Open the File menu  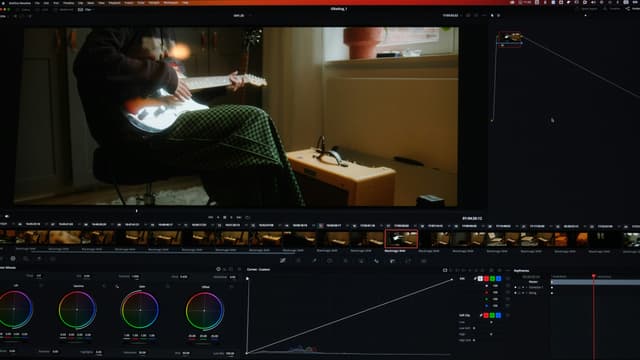[37, 2]
